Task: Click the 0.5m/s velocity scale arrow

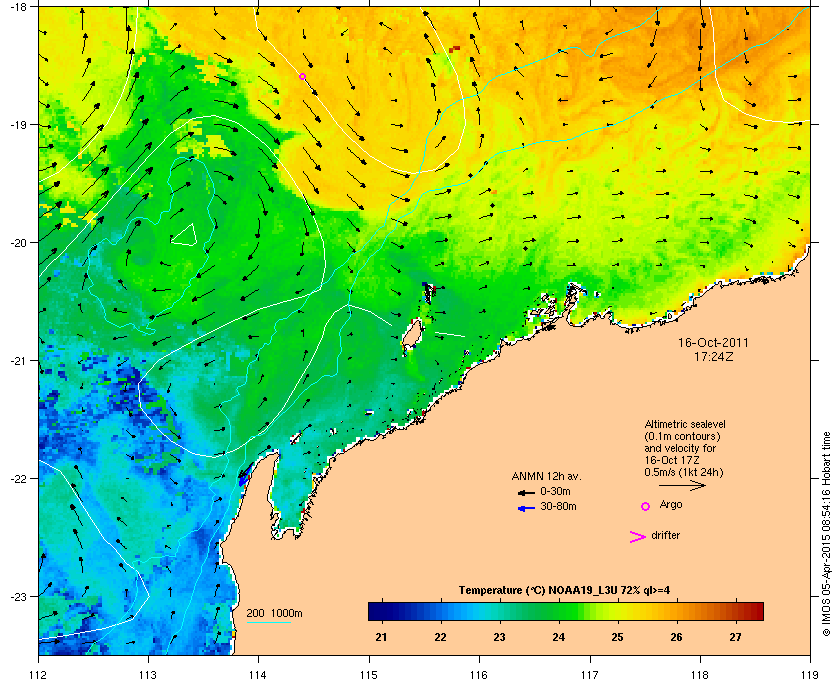Action: 682,485
